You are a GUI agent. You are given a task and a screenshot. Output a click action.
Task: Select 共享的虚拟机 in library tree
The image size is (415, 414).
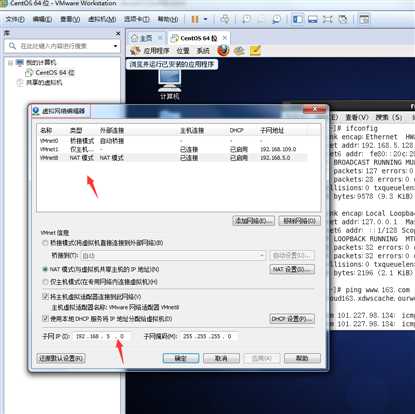point(44,82)
